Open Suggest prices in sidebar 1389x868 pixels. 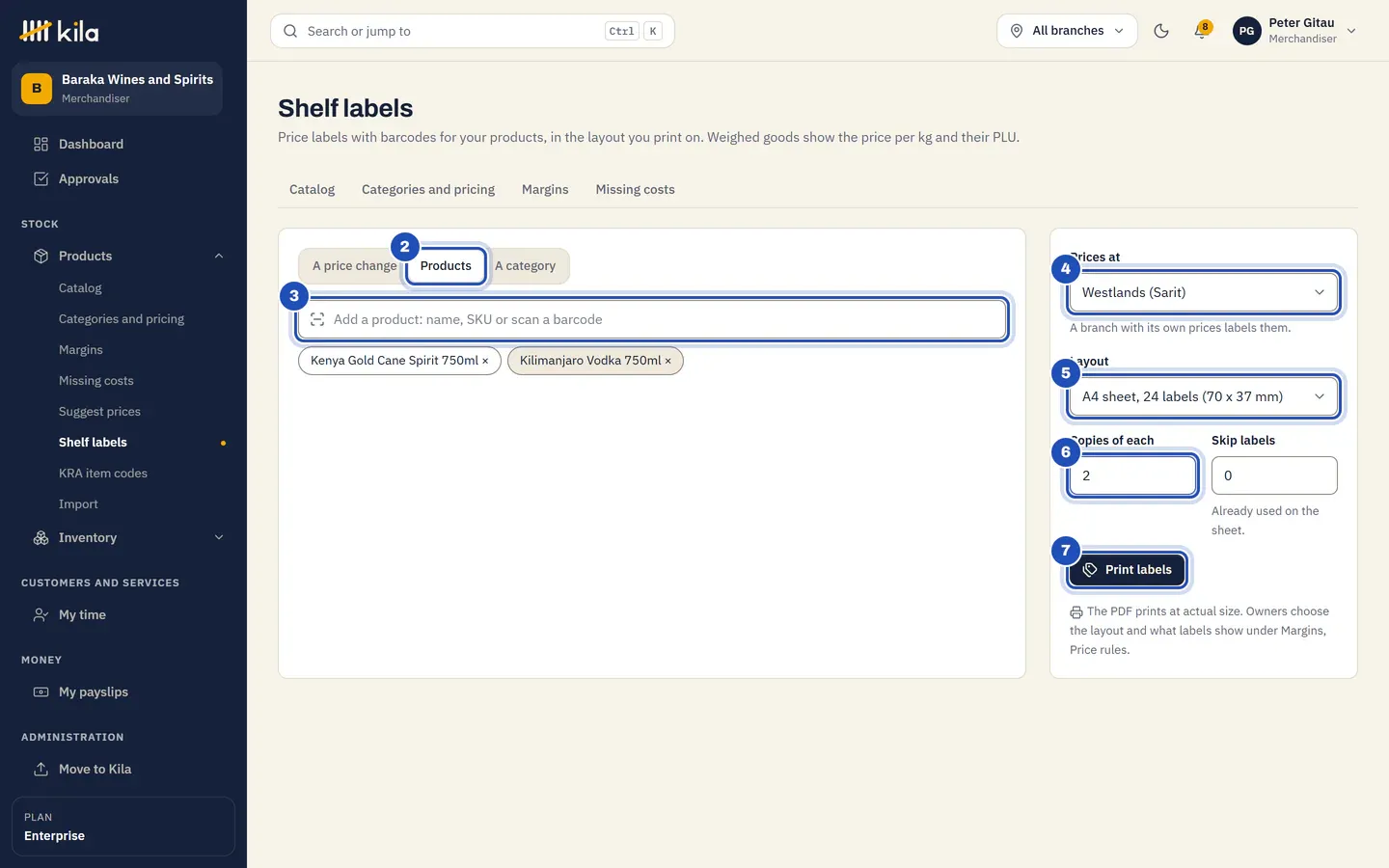(99, 412)
